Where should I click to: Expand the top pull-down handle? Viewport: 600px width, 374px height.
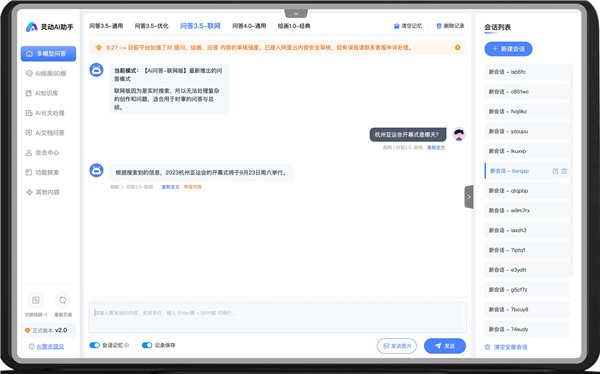point(296,13)
